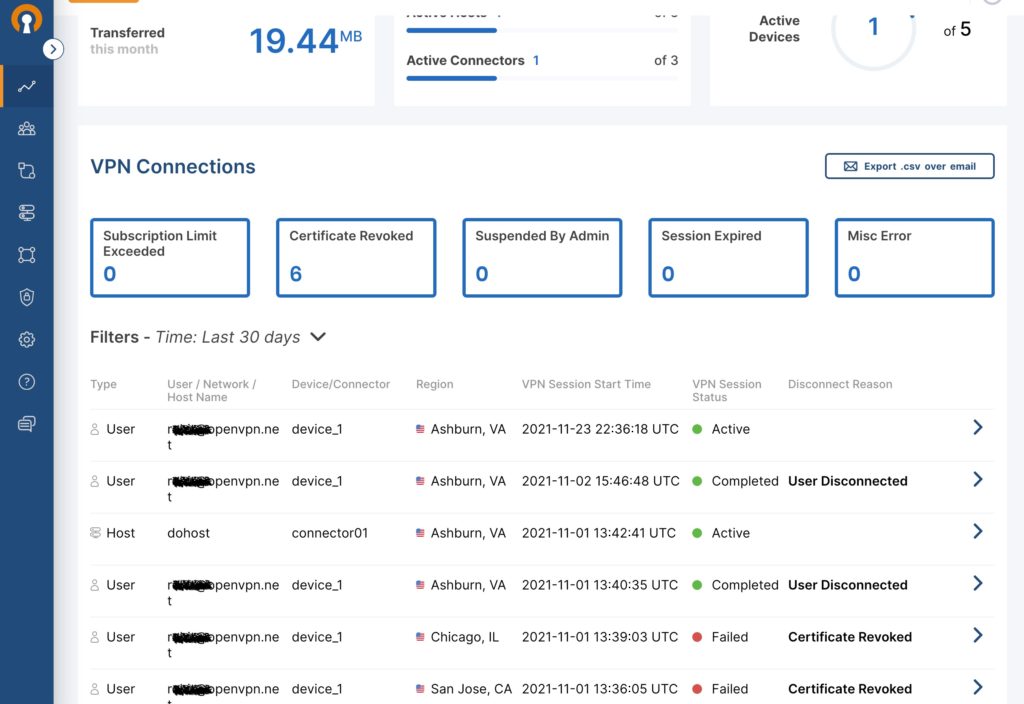The height and width of the screenshot is (704, 1024).
Task: Expand the San Jose, CA failed session row
Action: pyautogui.click(x=978, y=687)
